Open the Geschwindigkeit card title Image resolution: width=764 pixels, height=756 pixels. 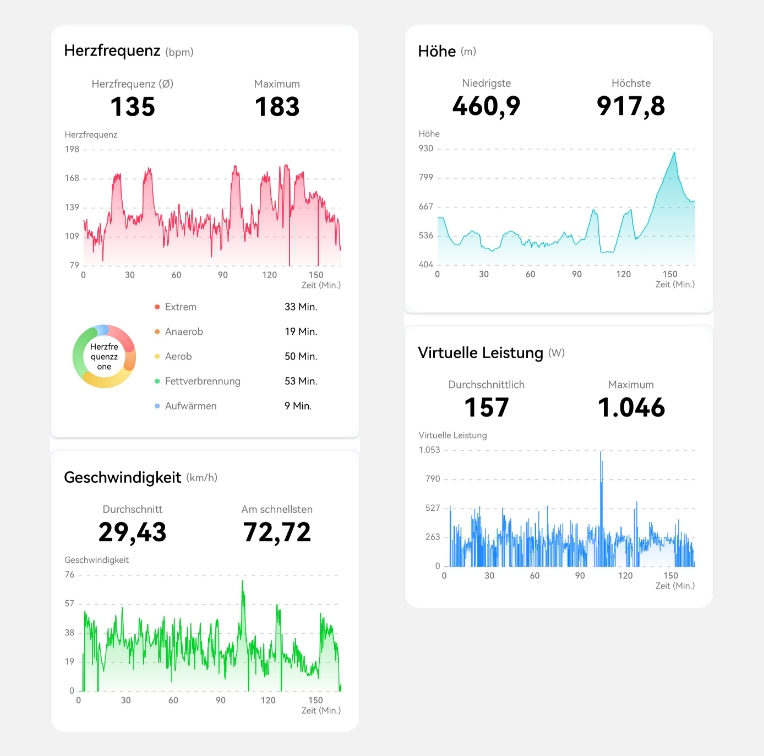tap(122, 477)
